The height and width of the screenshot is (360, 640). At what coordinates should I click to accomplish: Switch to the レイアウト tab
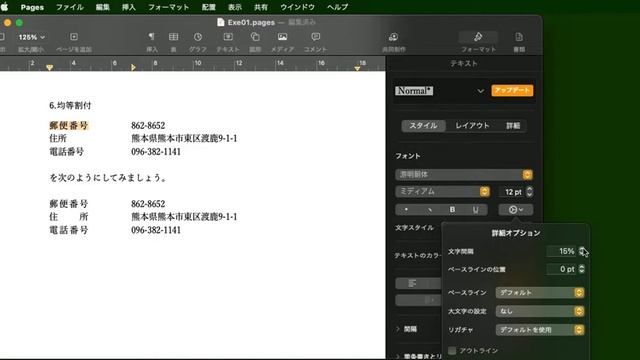[472, 126]
